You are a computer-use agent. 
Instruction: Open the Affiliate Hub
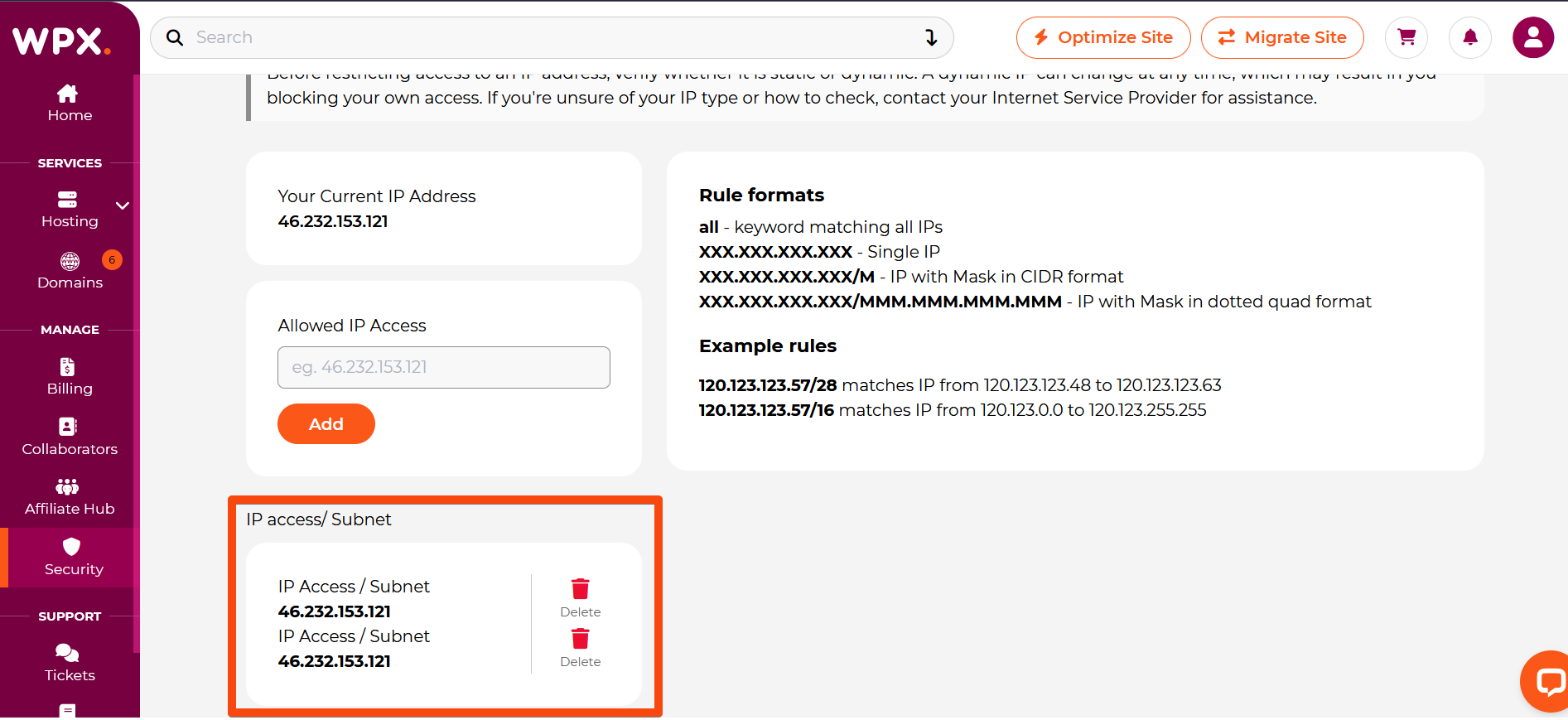pos(70,497)
